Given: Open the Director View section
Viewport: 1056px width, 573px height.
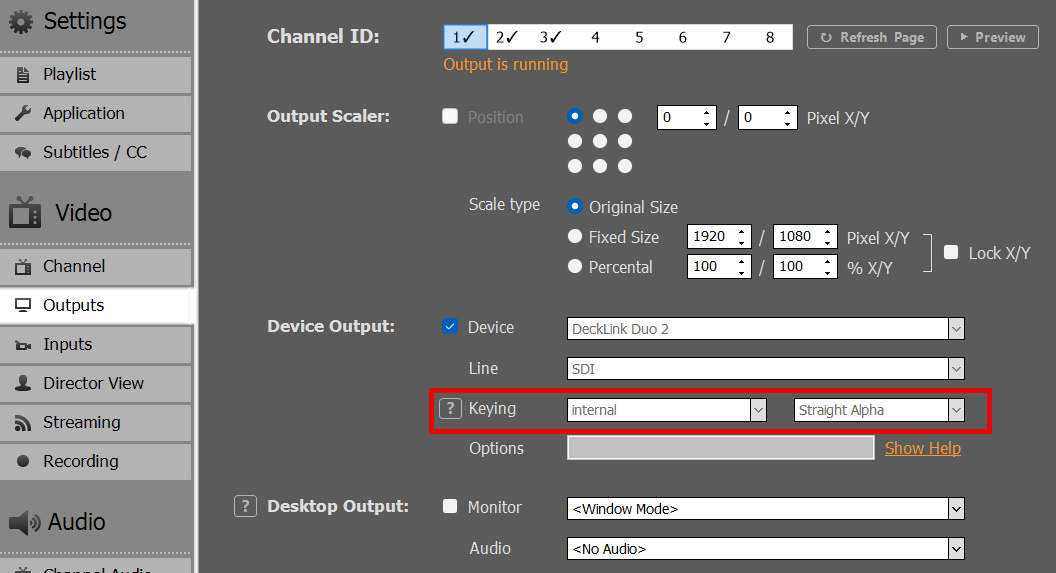Looking at the screenshot, I should click(96, 383).
